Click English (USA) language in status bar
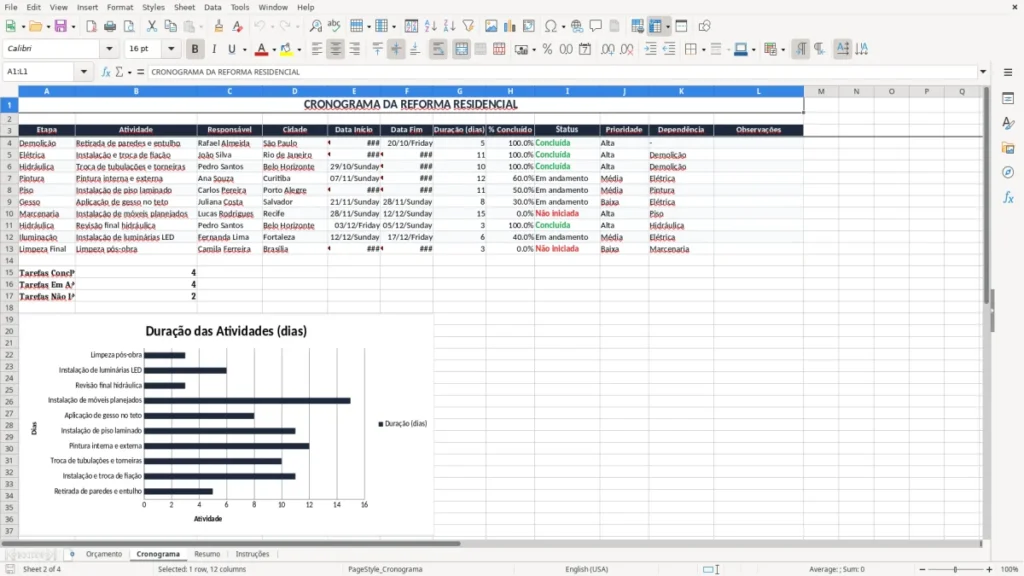Screen dimensions: 1024x576 [x=586, y=569]
